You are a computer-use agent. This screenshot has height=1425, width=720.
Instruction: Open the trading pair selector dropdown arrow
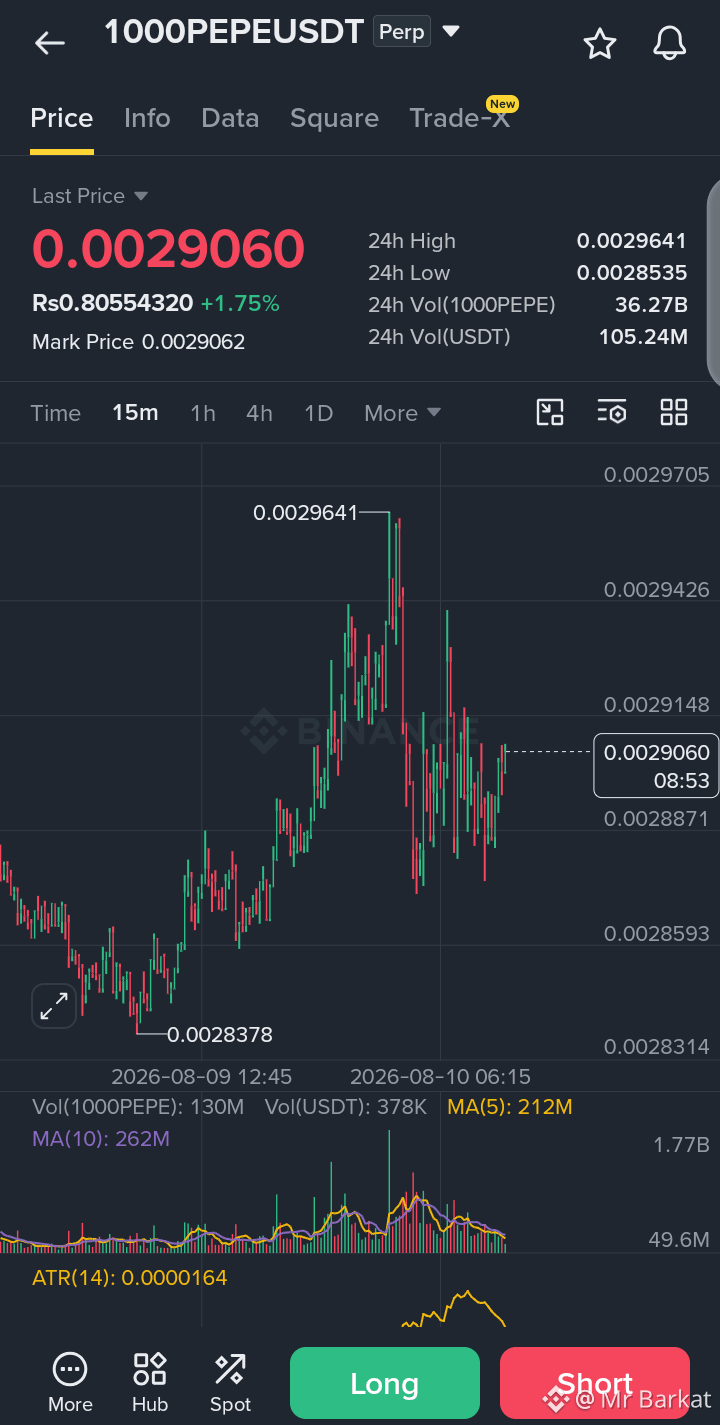(451, 32)
